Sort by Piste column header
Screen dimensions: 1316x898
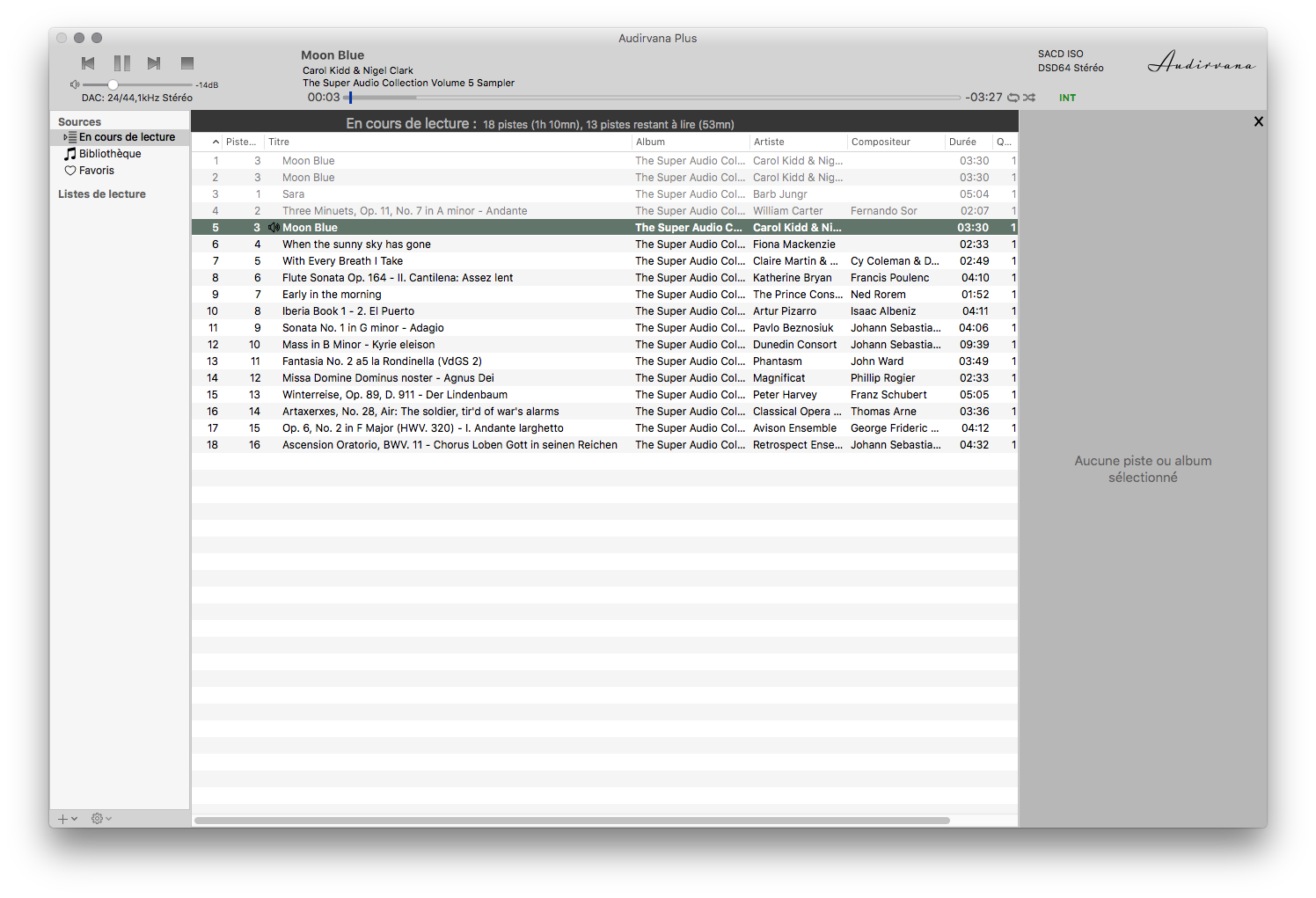pos(242,142)
